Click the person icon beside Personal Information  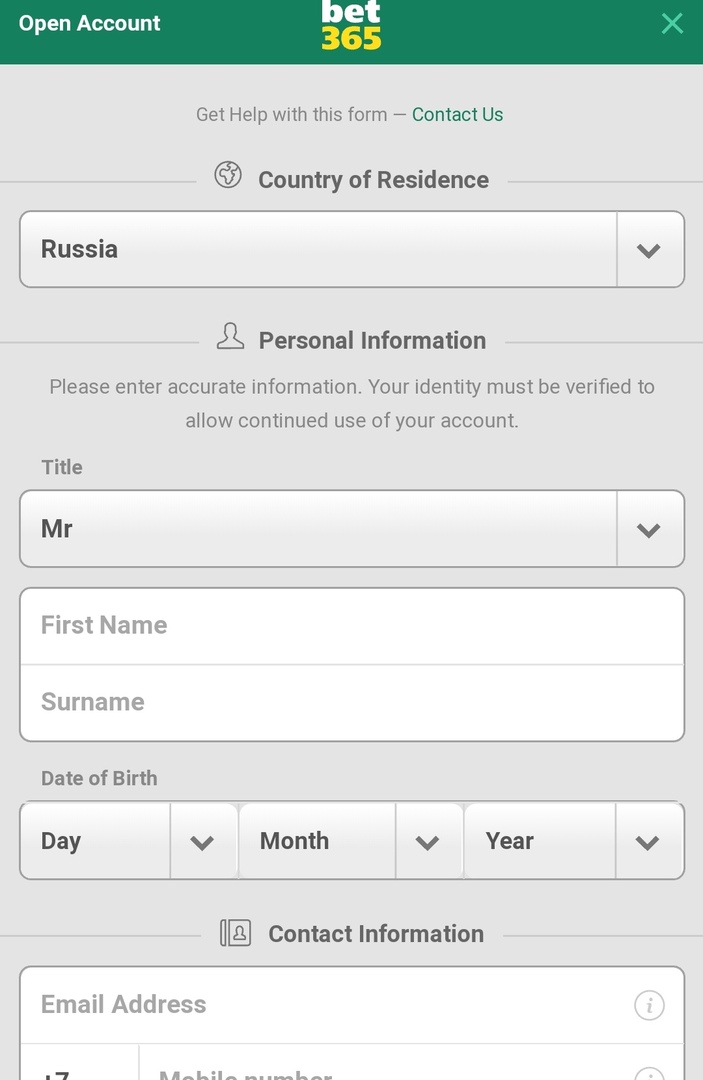click(230, 337)
